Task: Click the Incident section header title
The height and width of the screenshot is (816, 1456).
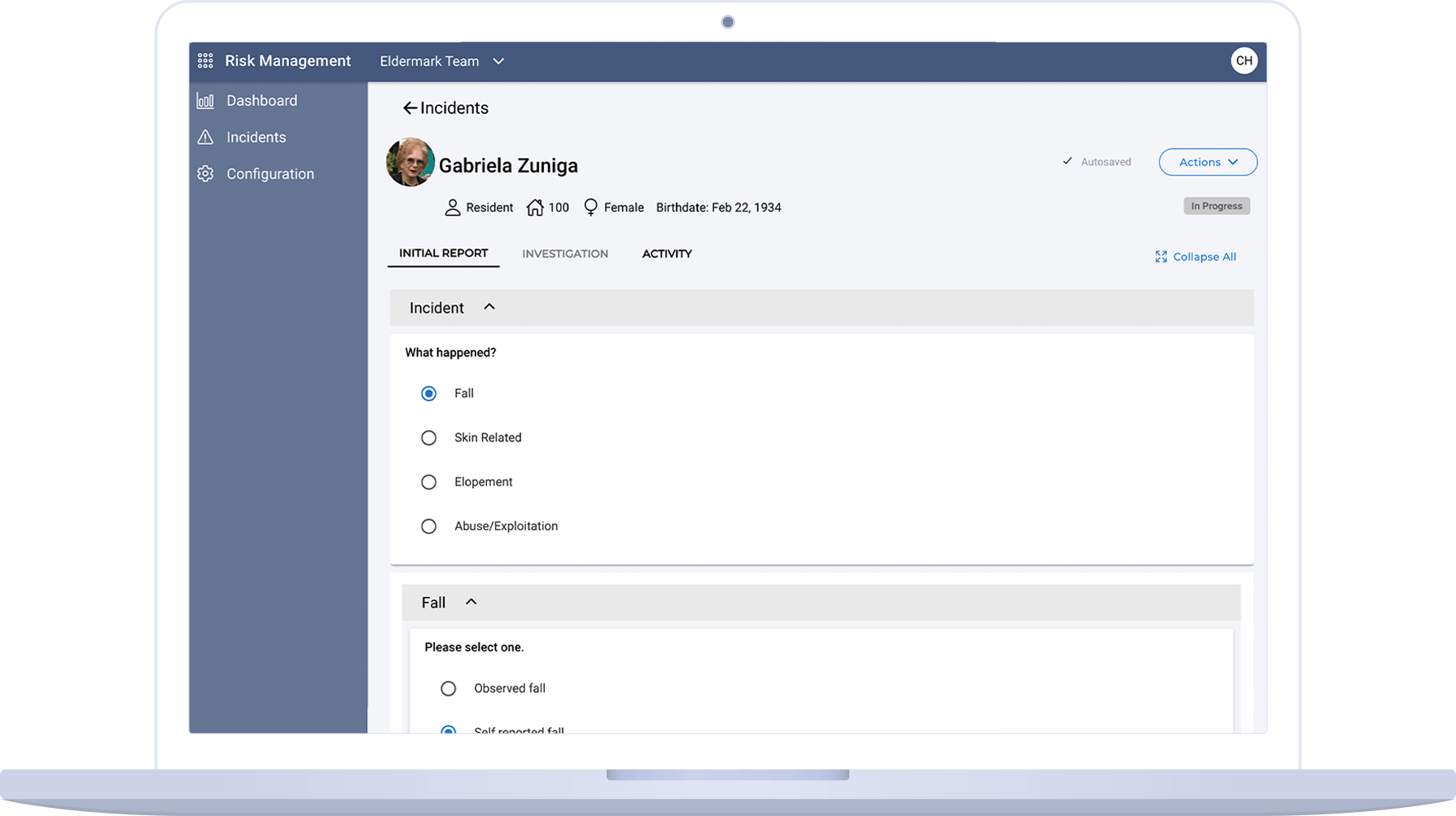Action: coord(436,308)
